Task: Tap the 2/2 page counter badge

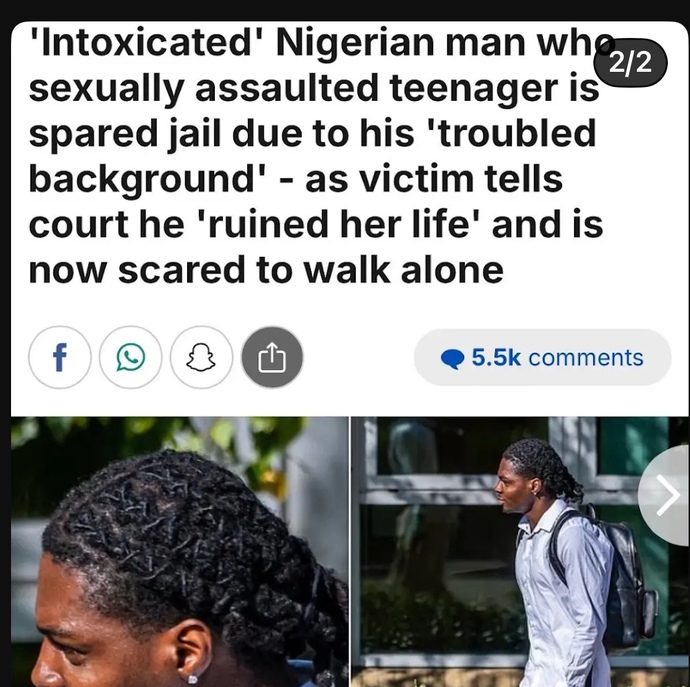Action: tap(630, 63)
